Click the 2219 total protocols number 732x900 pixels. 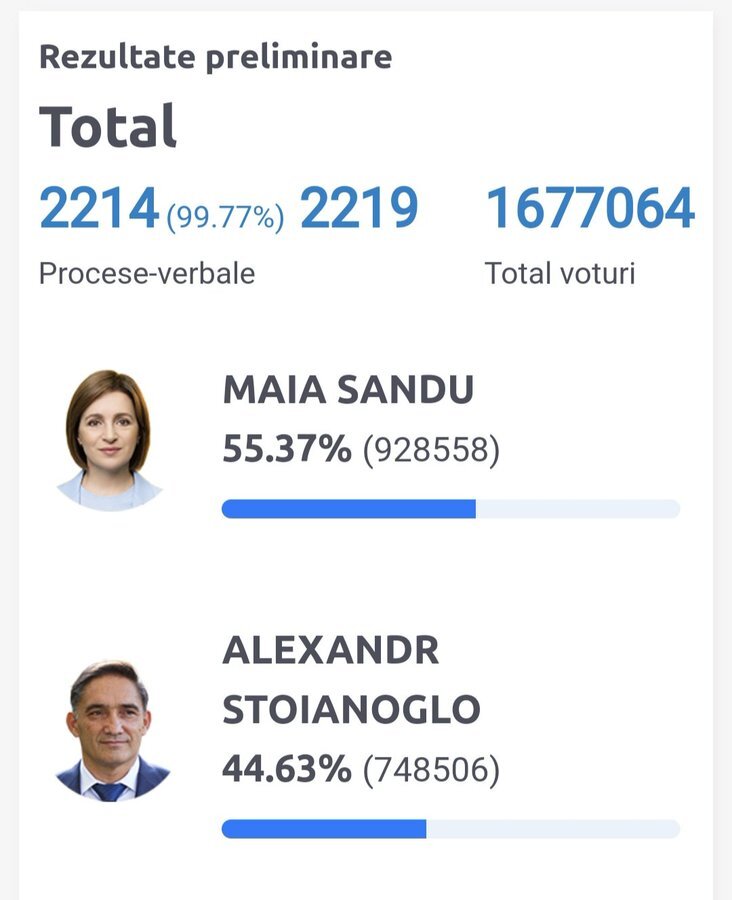(x=359, y=209)
